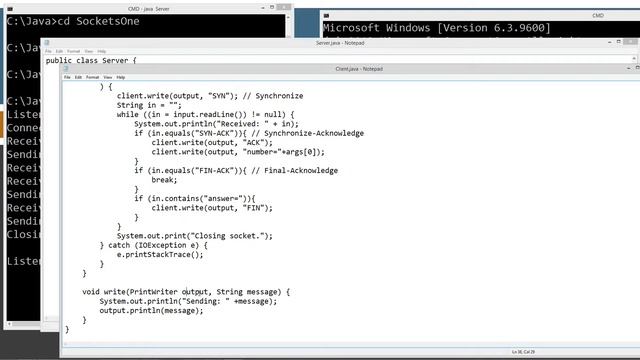The height and width of the screenshot is (360, 640).
Task: Open Help menu in Server.java Notepad
Action: pyautogui.click(x=102, y=51)
